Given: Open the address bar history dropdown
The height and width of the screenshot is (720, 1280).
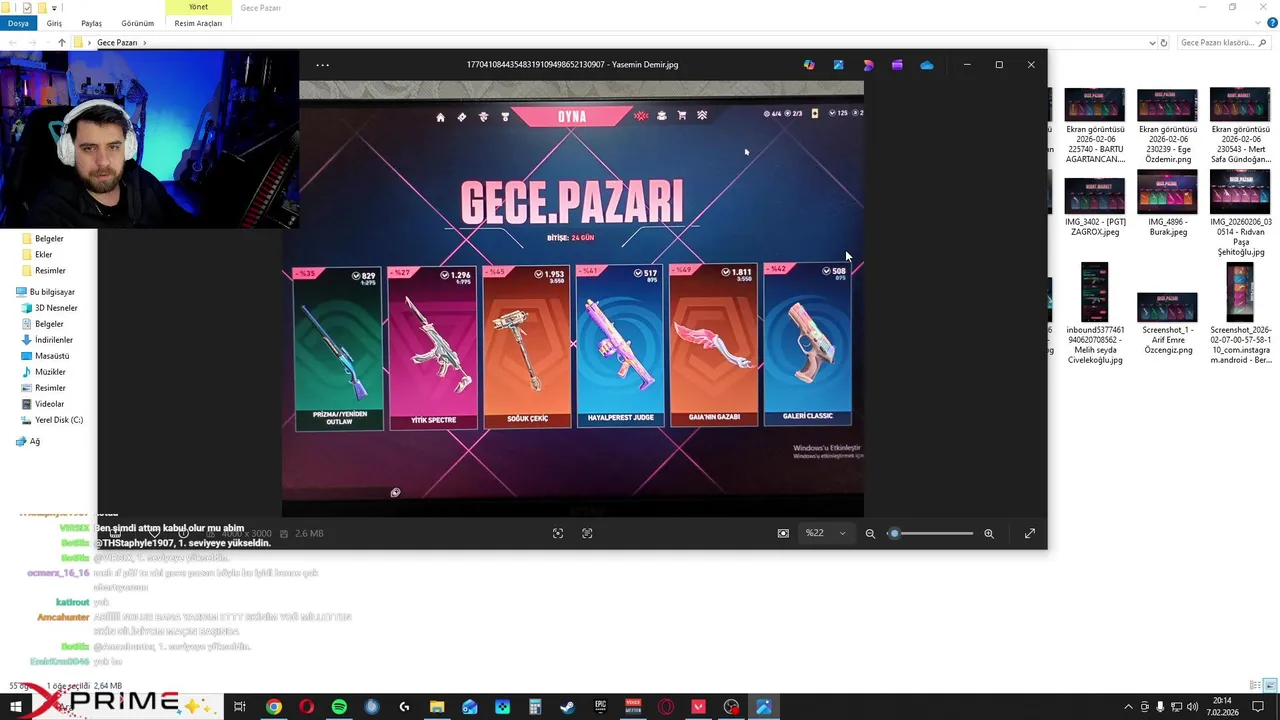Looking at the screenshot, I should pos(1152,43).
